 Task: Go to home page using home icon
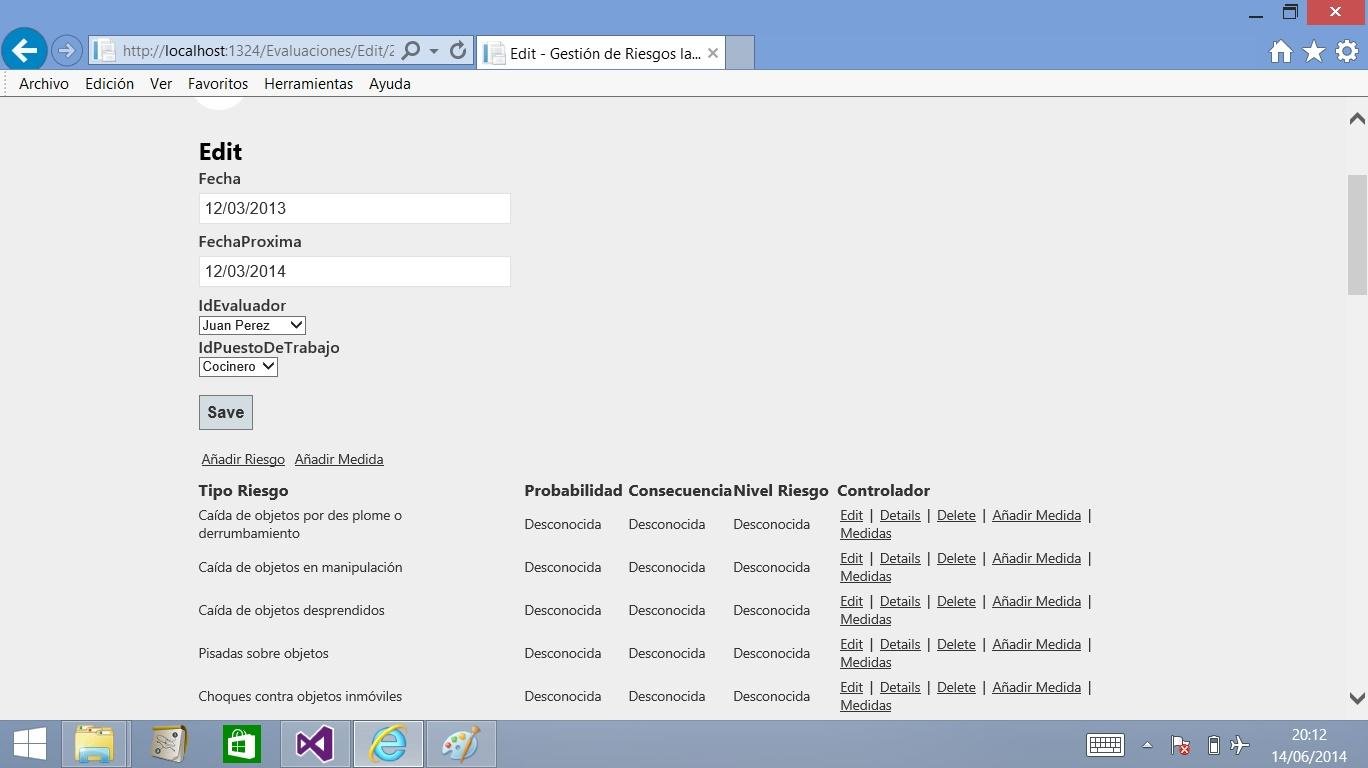pyautogui.click(x=1280, y=51)
